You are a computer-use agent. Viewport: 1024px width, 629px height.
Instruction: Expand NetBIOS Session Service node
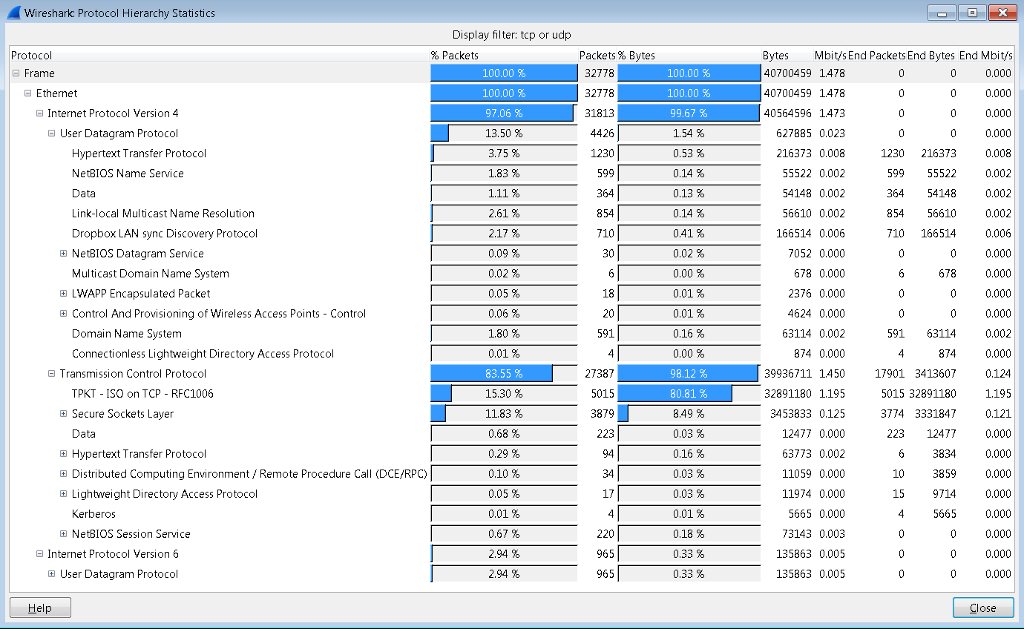click(x=63, y=534)
